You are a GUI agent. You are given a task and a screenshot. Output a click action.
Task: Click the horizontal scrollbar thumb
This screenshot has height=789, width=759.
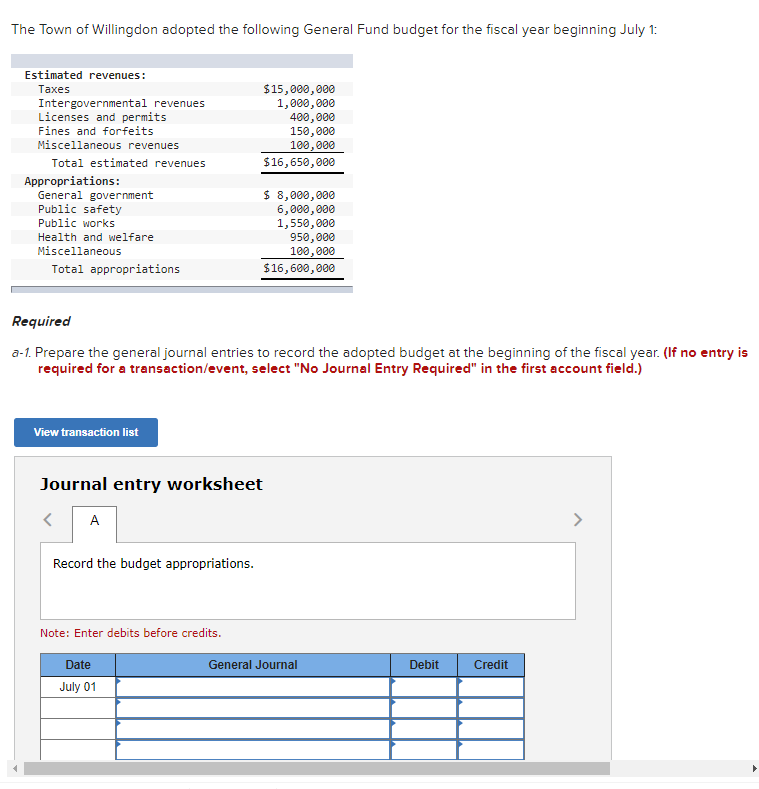click(317, 768)
